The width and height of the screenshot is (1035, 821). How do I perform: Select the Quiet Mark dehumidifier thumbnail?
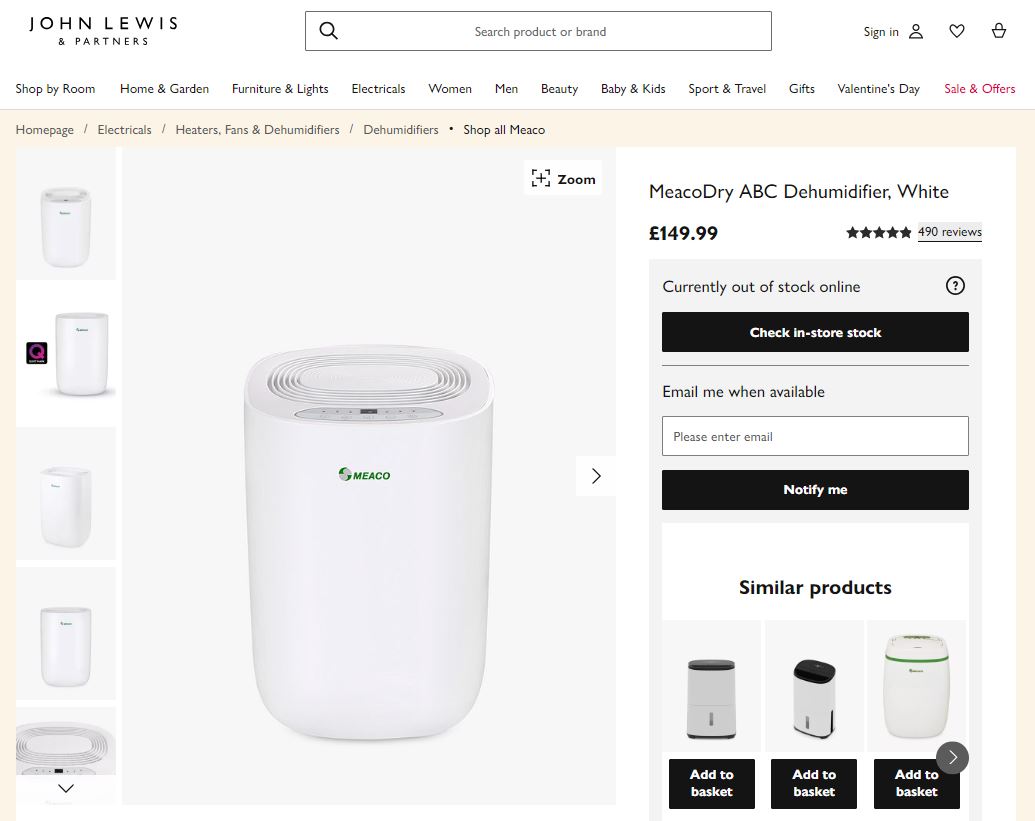click(x=66, y=354)
